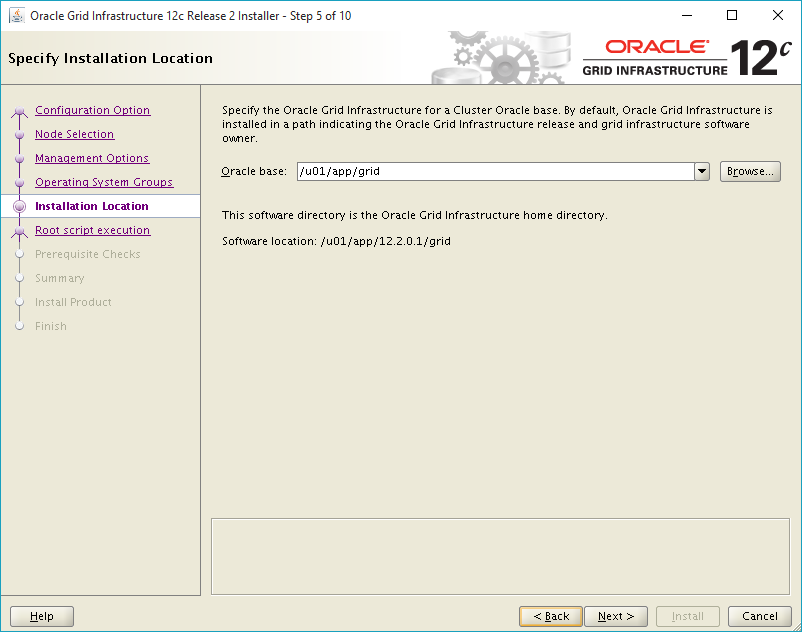Click the Configuration Option step bullet icon
Image resolution: width=802 pixels, height=632 pixels.
19,111
